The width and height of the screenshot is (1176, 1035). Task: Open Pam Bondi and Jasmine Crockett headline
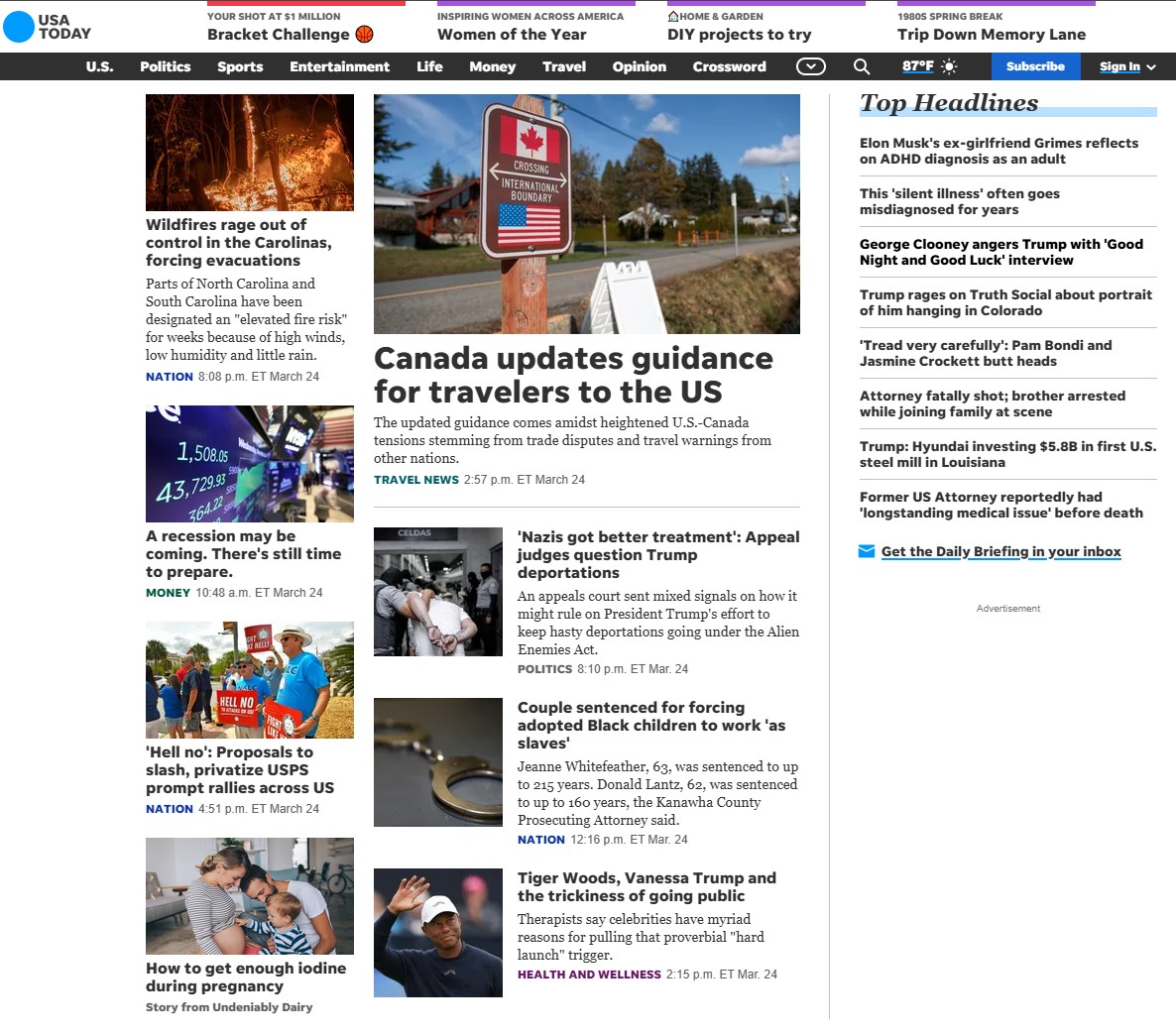(x=986, y=353)
